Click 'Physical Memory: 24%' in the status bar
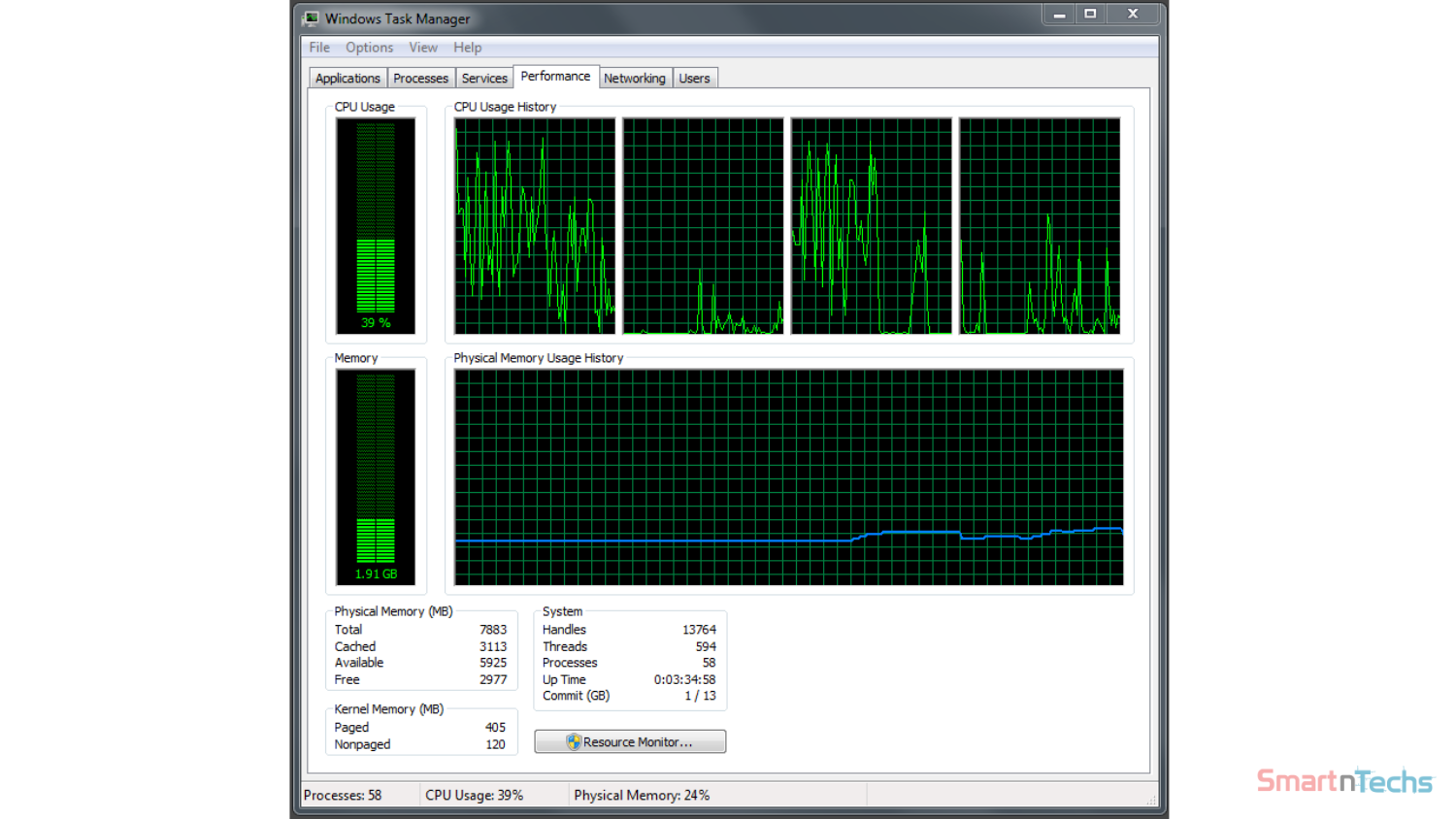The height and width of the screenshot is (819, 1456). [642, 795]
